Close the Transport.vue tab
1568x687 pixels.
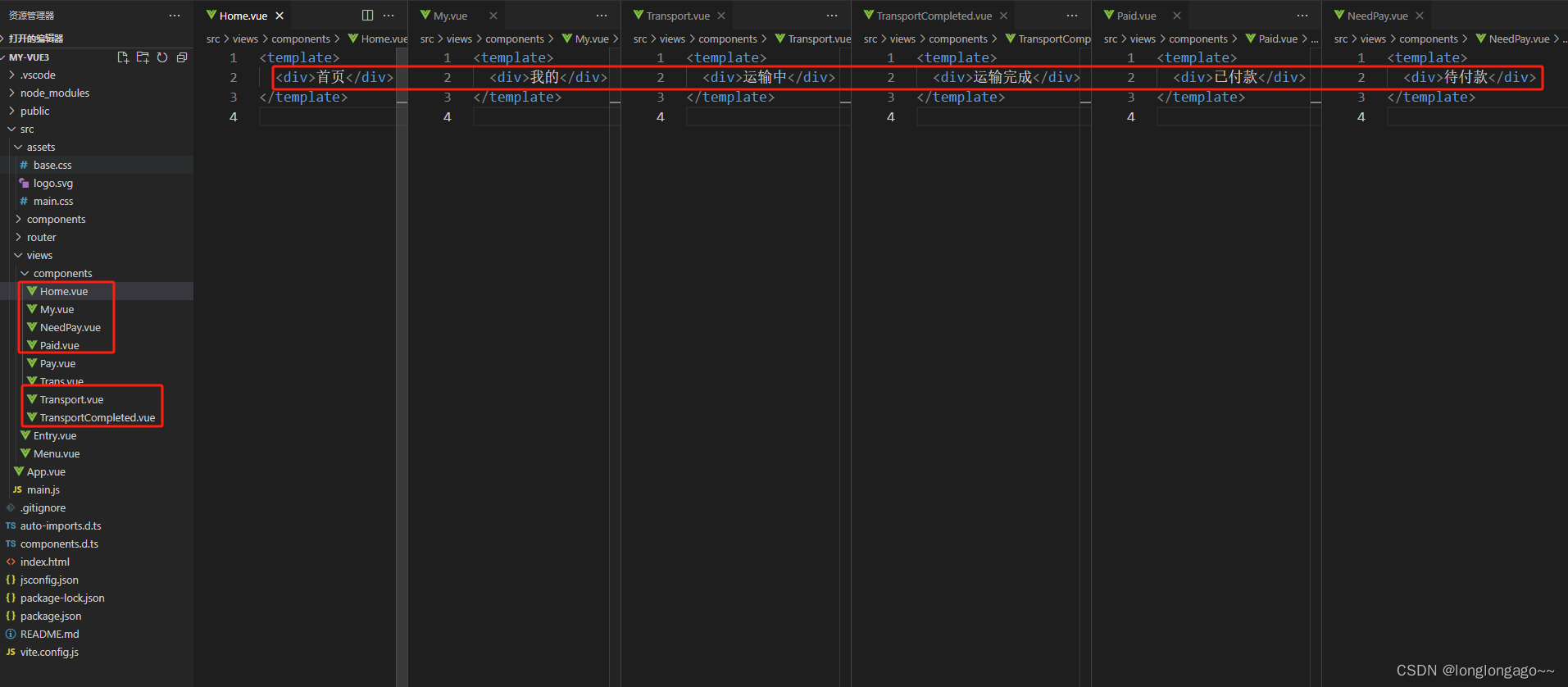721,16
